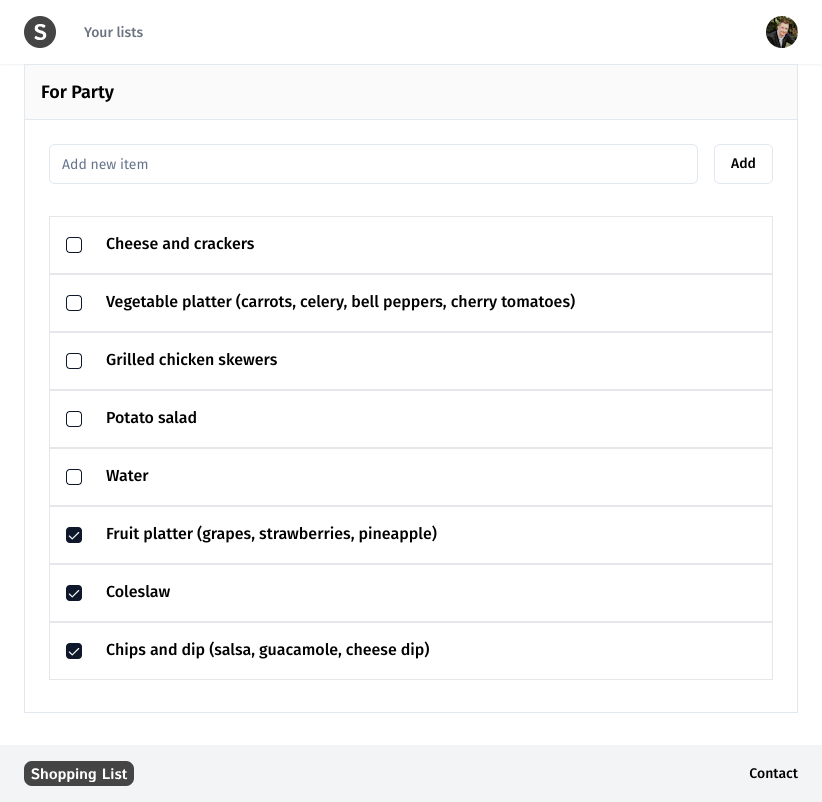The width and height of the screenshot is (822, 802).
Task: Open the Contact link
Action: point(773,773)
